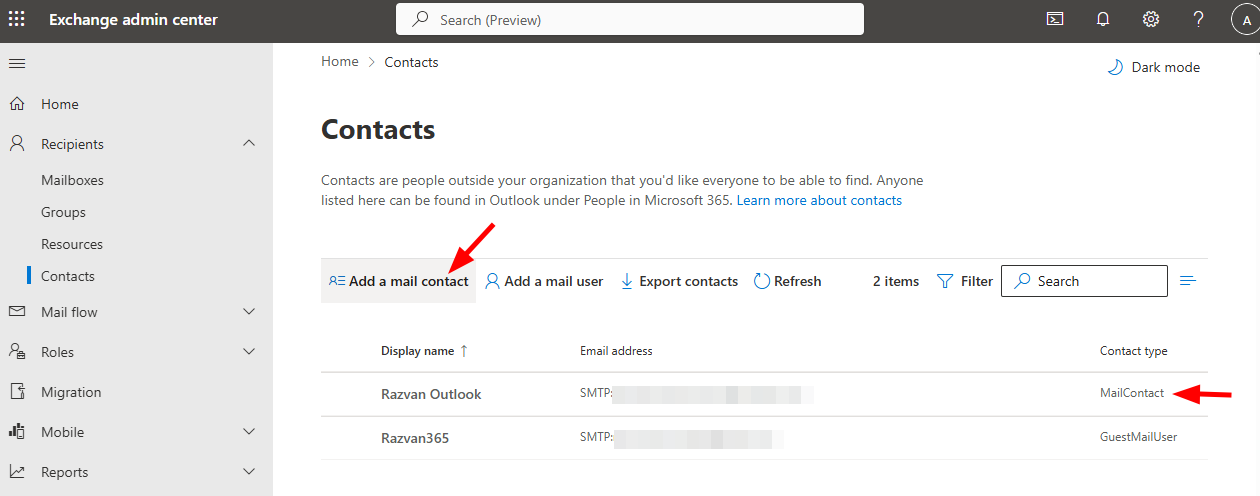
Task: Open the settings gear
Action: [1151, 19]
